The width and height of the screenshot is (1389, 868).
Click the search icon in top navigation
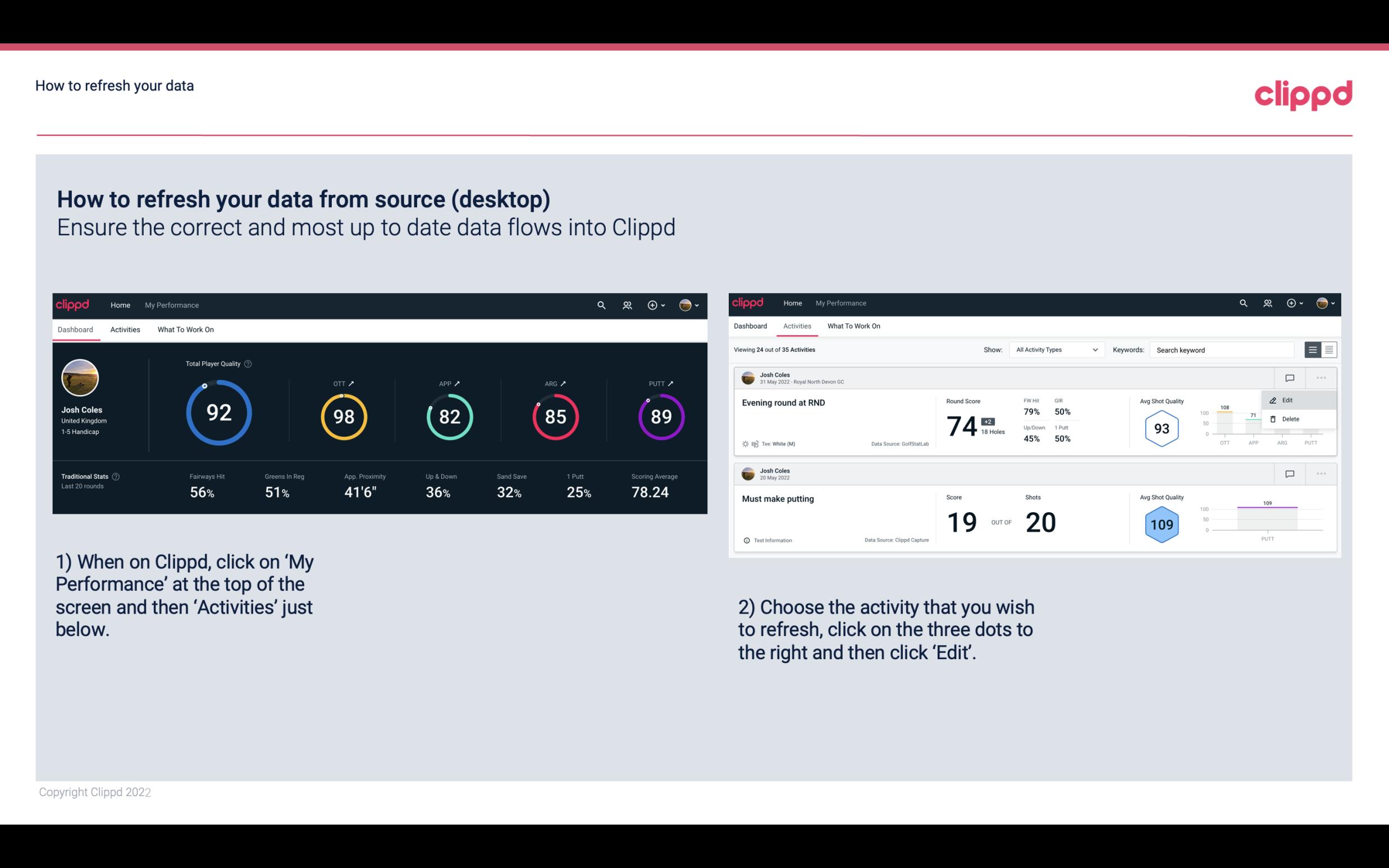click(x=600, y=304)
